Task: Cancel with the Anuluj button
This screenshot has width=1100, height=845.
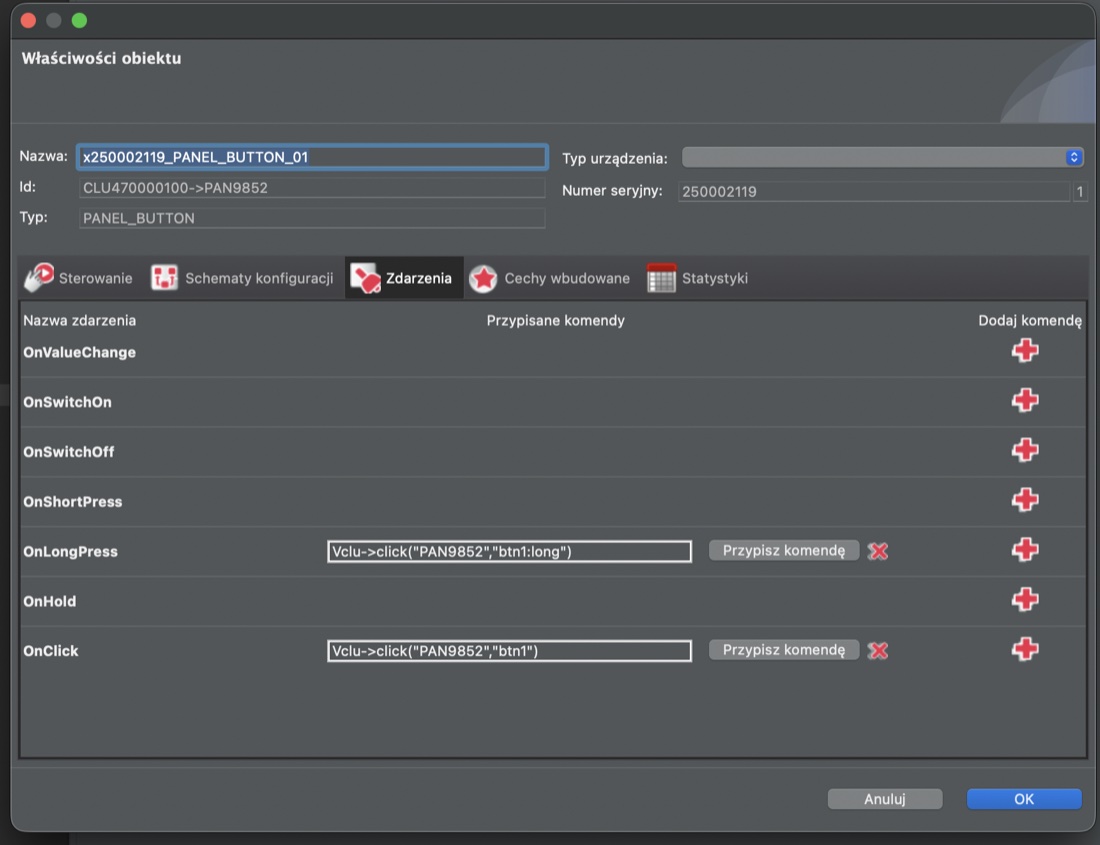Action: pos(885,799)
